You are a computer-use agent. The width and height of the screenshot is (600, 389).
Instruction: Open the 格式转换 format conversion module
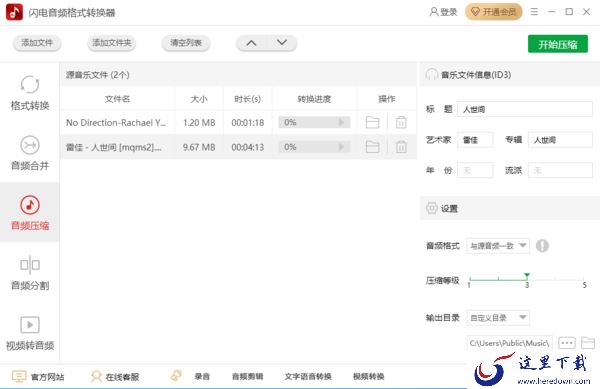tap(30, 93)
